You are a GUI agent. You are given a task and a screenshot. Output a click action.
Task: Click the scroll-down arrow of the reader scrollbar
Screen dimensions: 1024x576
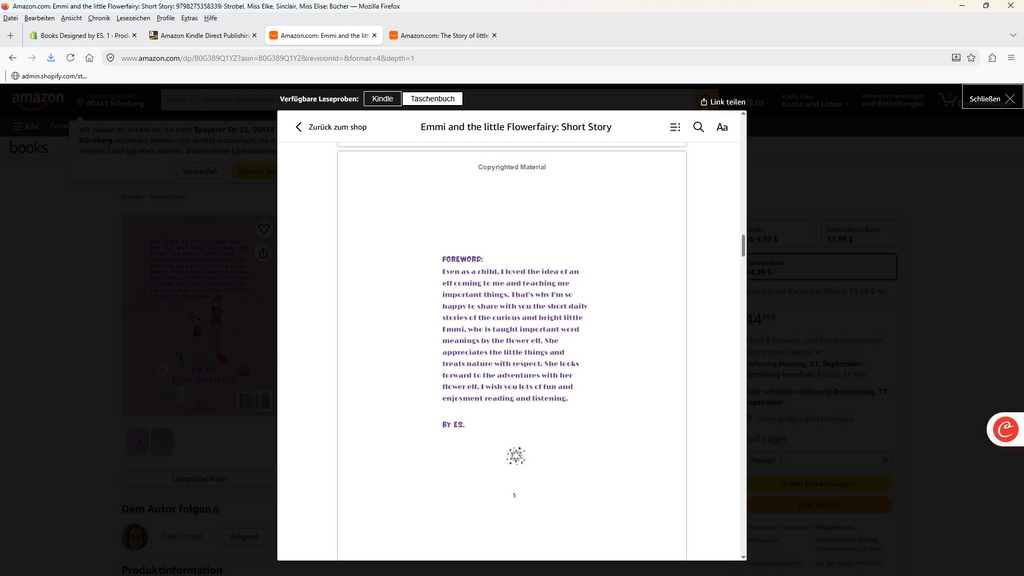(743, 557)
